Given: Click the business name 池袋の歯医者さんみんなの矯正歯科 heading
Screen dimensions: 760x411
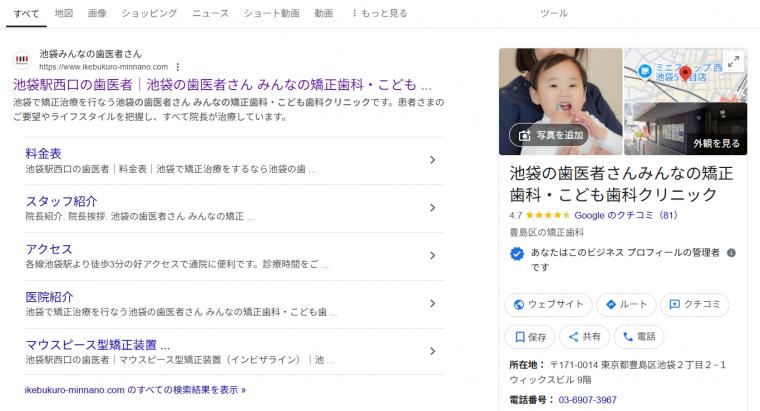Looking at the screenshot, I should (x=621, y=184).
